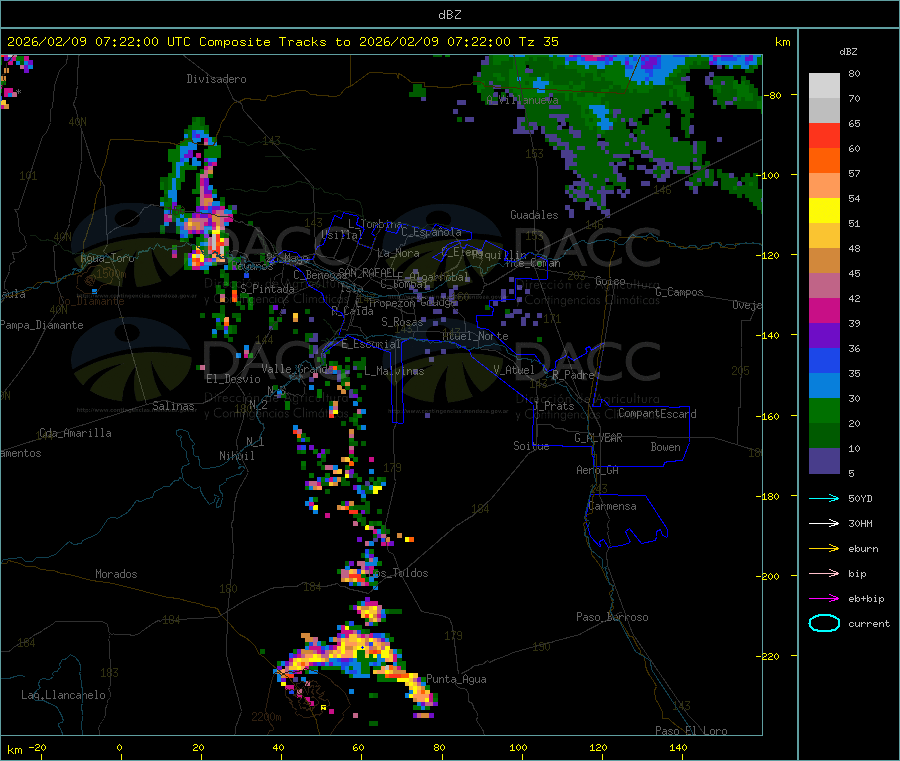Screen dimensions: 900x761
Task: Click the Atuel_Norte map label
Action: 475,336
